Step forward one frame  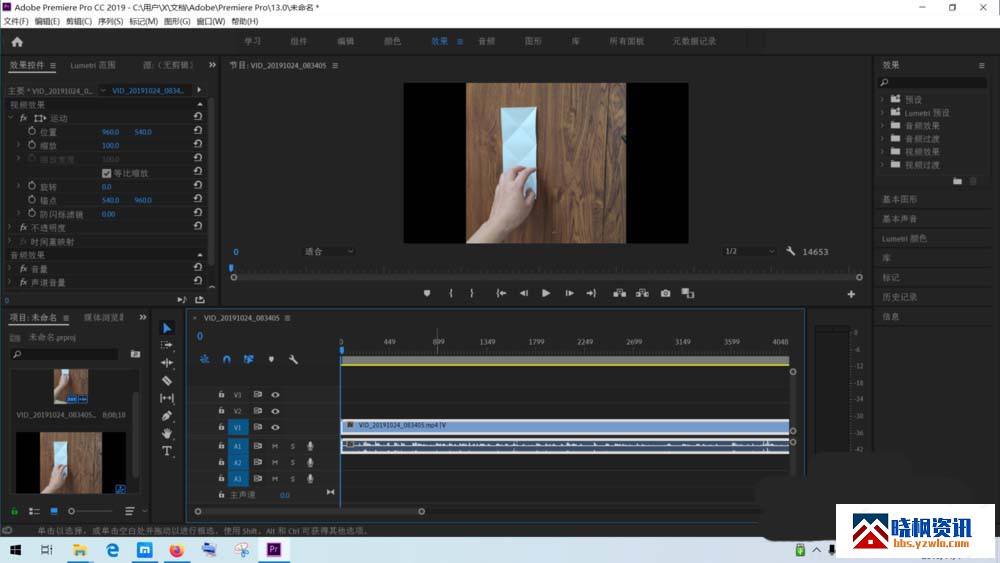[x=569, y=293]
